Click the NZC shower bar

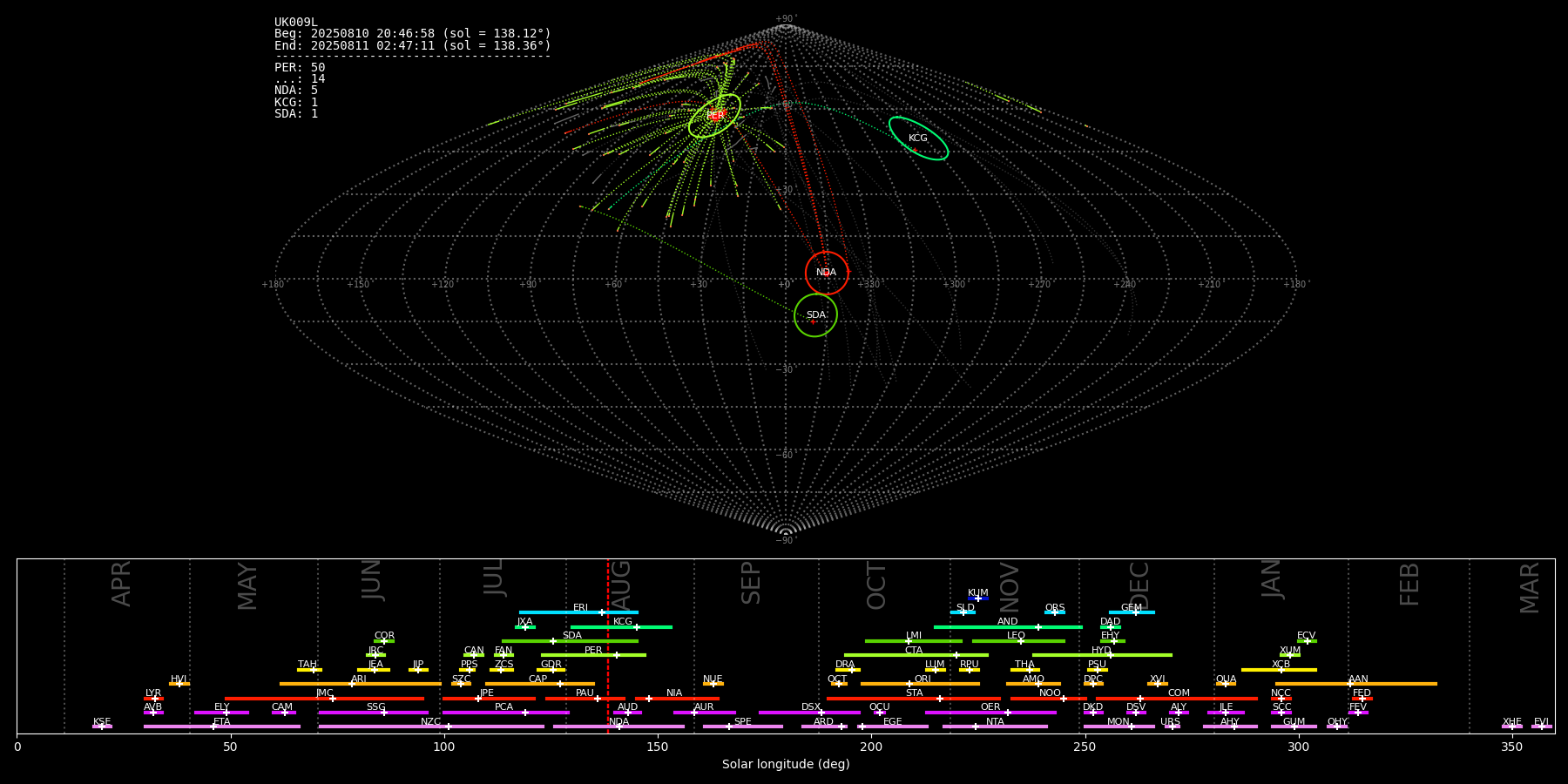(431, 727)
